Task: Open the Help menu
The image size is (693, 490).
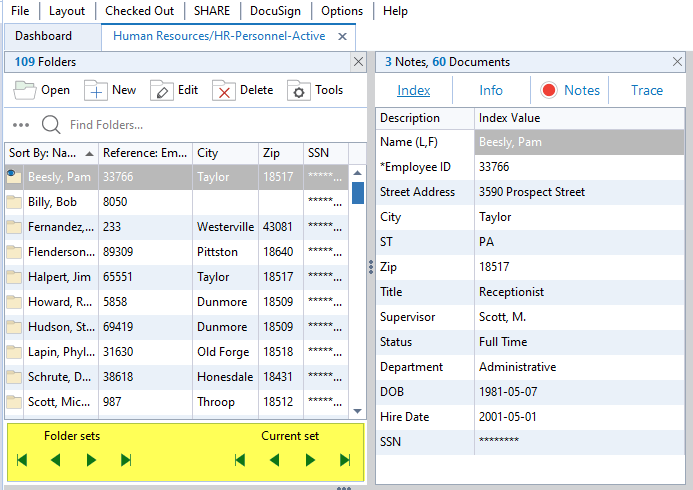Action: 395,11
